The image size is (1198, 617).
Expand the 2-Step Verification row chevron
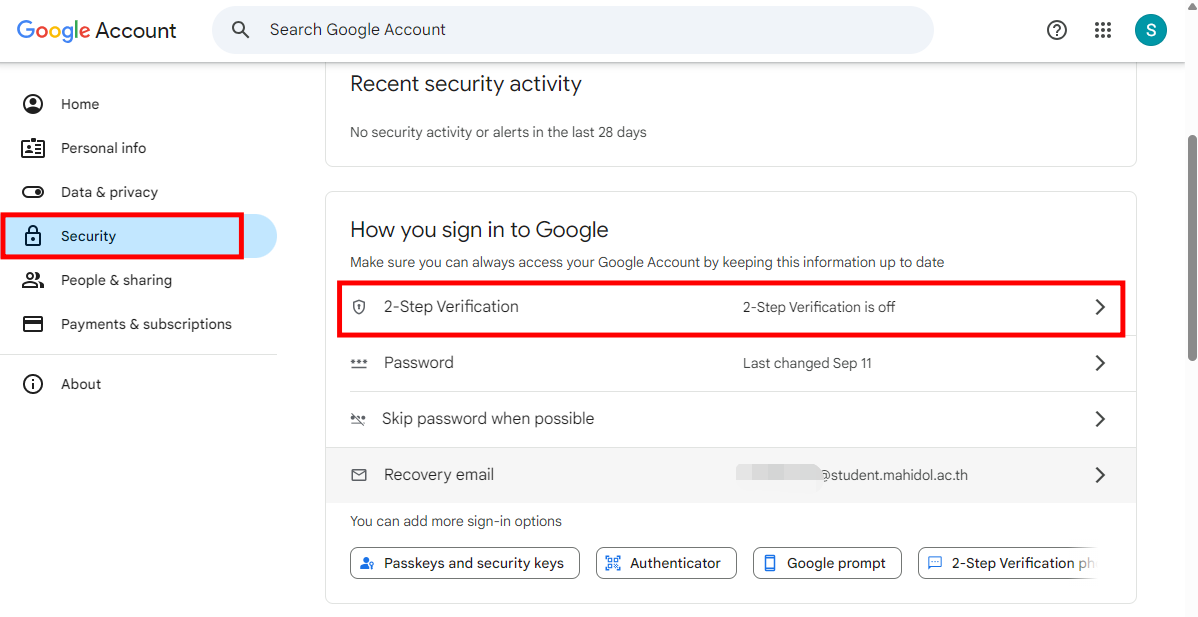1100,307
